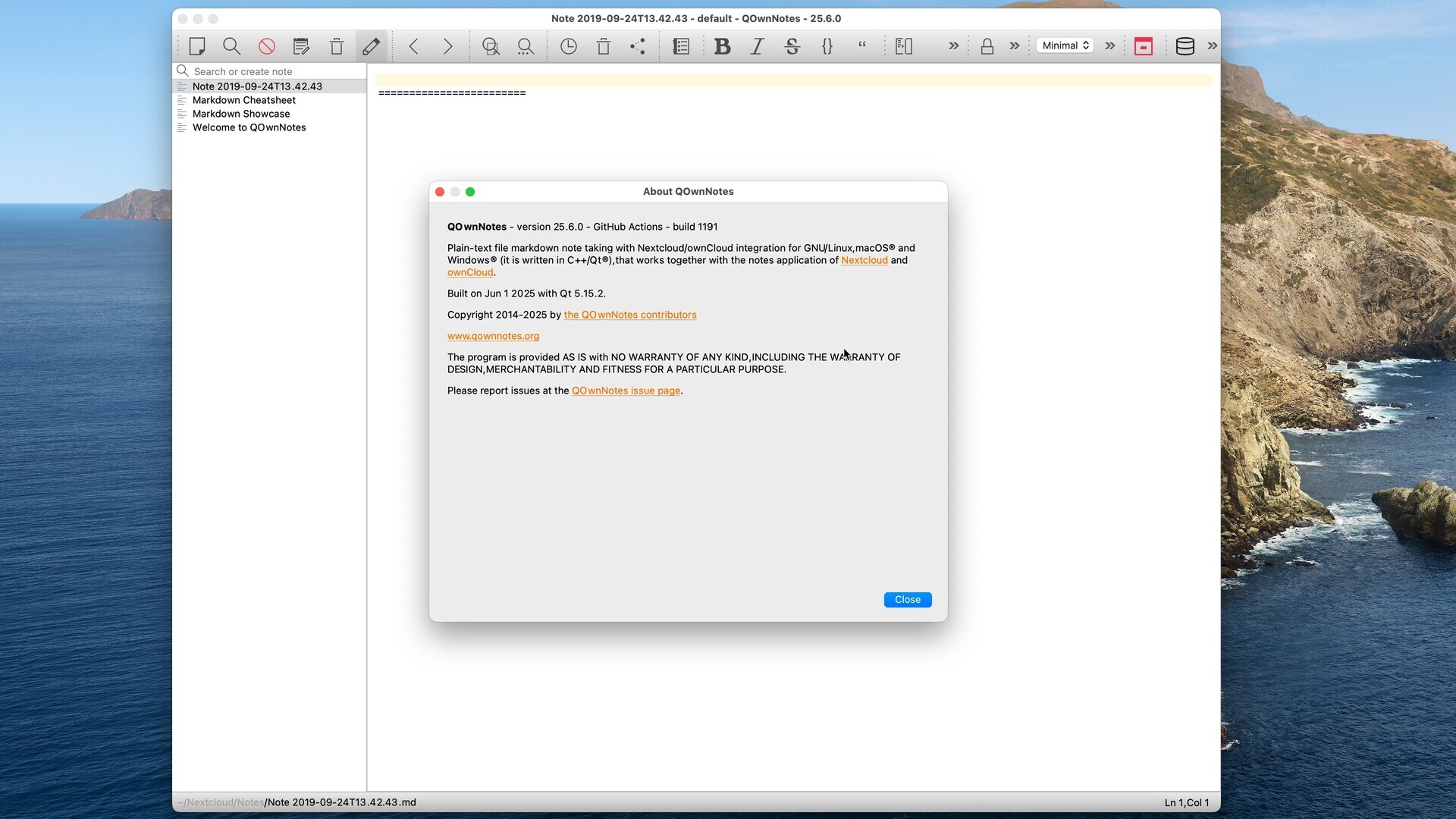Click the padlock encryption icon
Screen dimensions: 1456x819
coord(987,46)
